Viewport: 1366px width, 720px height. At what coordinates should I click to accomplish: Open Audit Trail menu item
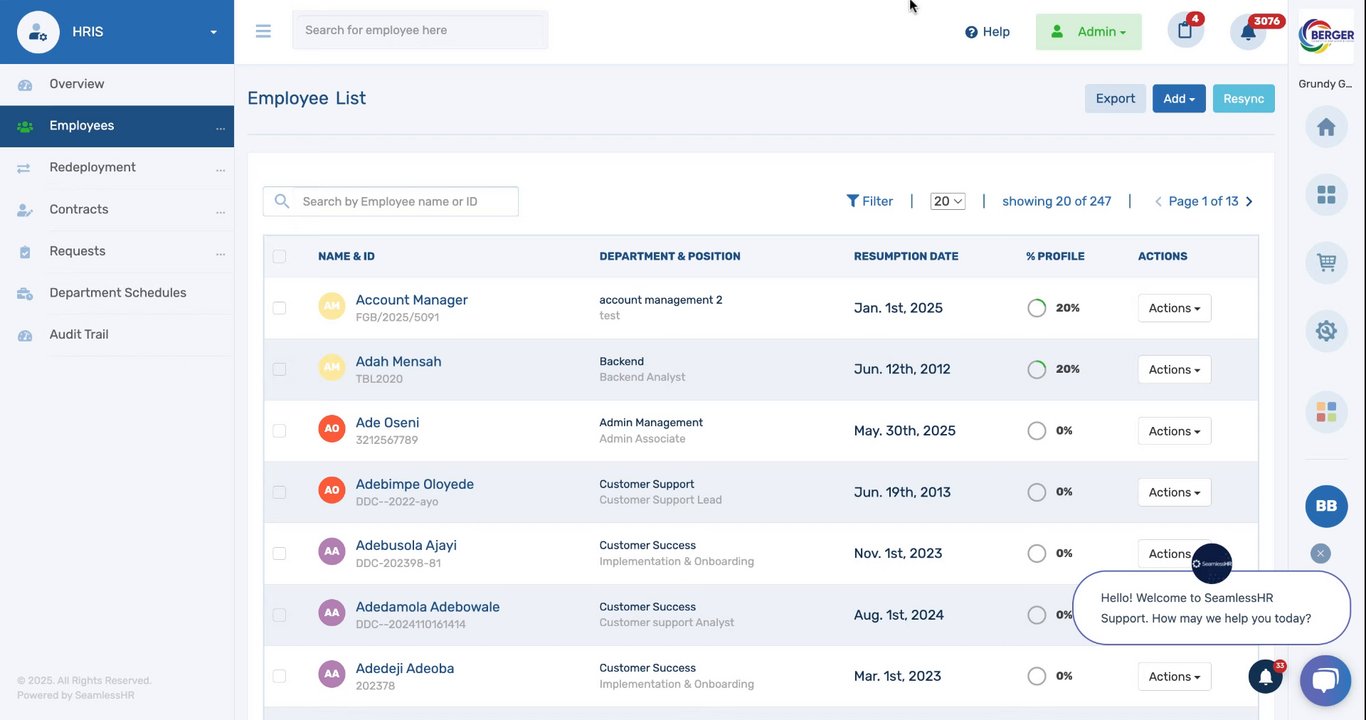click(79, 334)
